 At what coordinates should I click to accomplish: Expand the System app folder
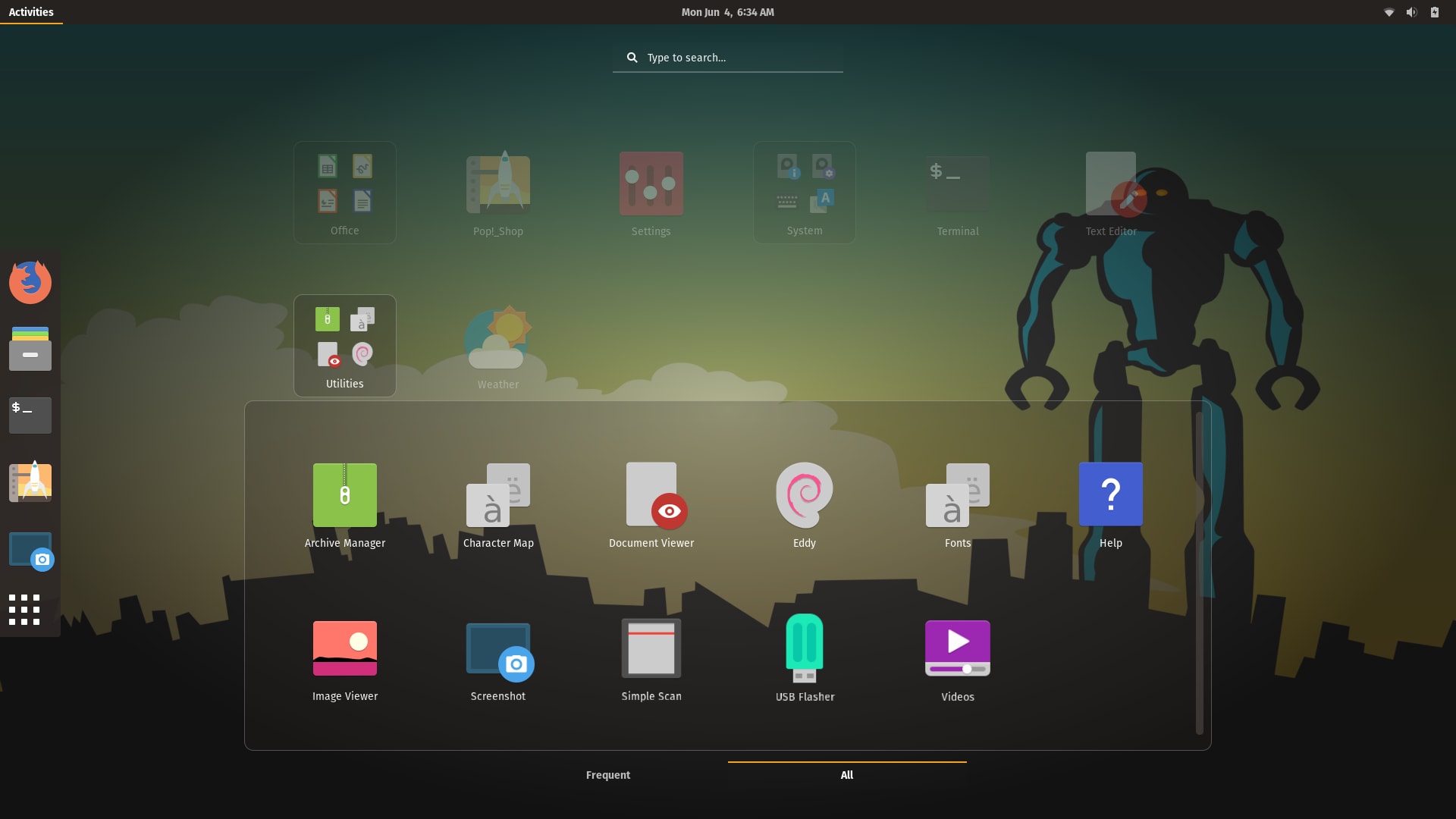coord(804,192)
